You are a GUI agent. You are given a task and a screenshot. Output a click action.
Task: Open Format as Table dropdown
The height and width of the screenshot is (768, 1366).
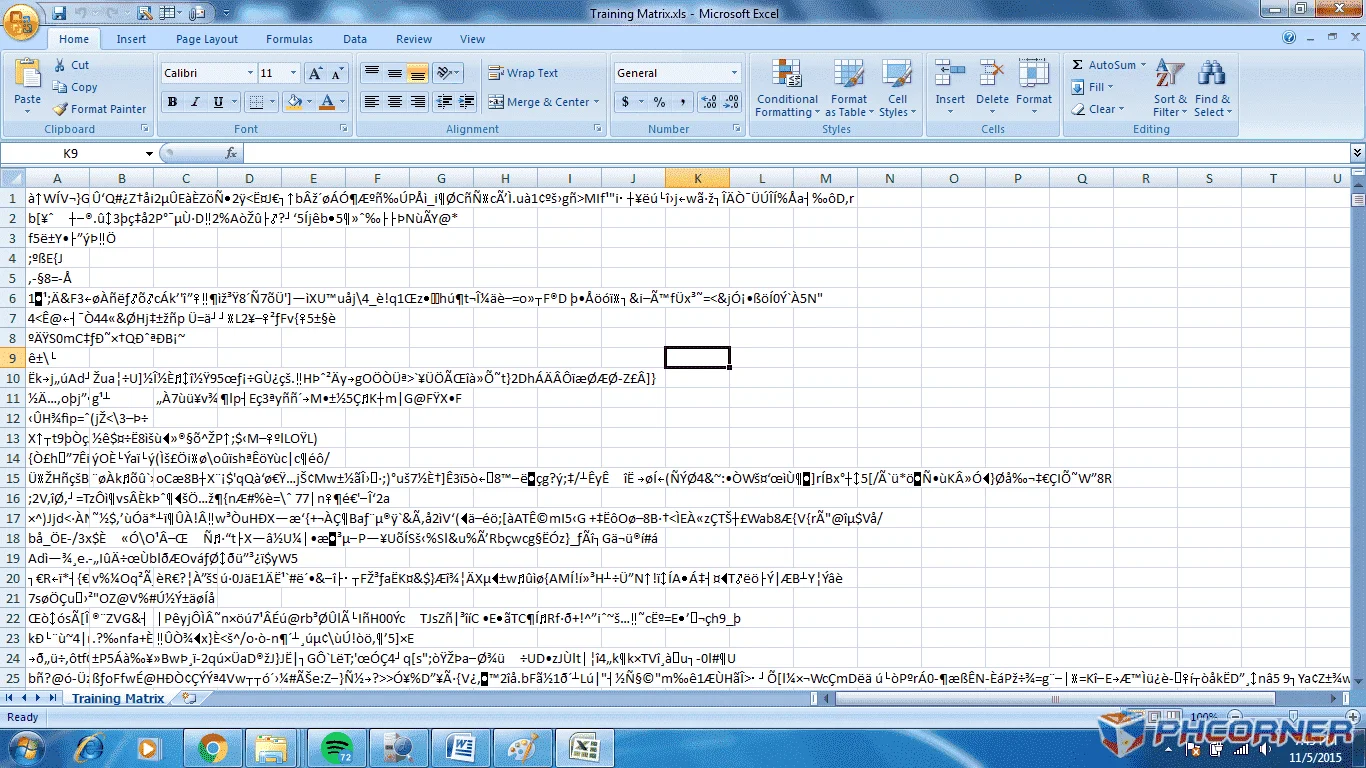(x=849, y=88)
